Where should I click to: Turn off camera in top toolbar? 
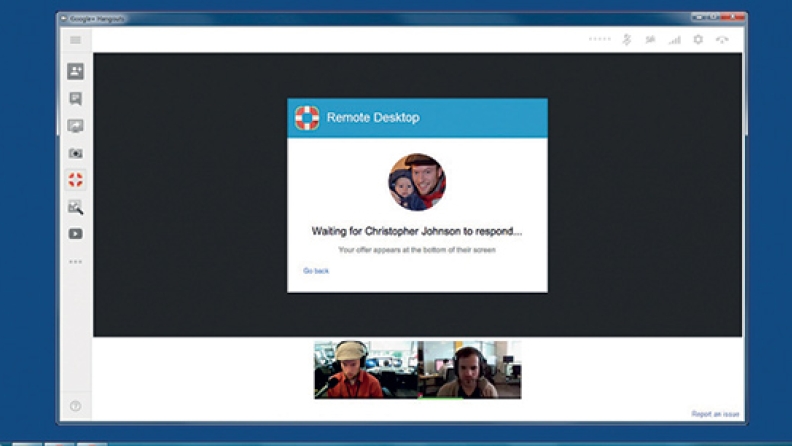pos(651,39)
